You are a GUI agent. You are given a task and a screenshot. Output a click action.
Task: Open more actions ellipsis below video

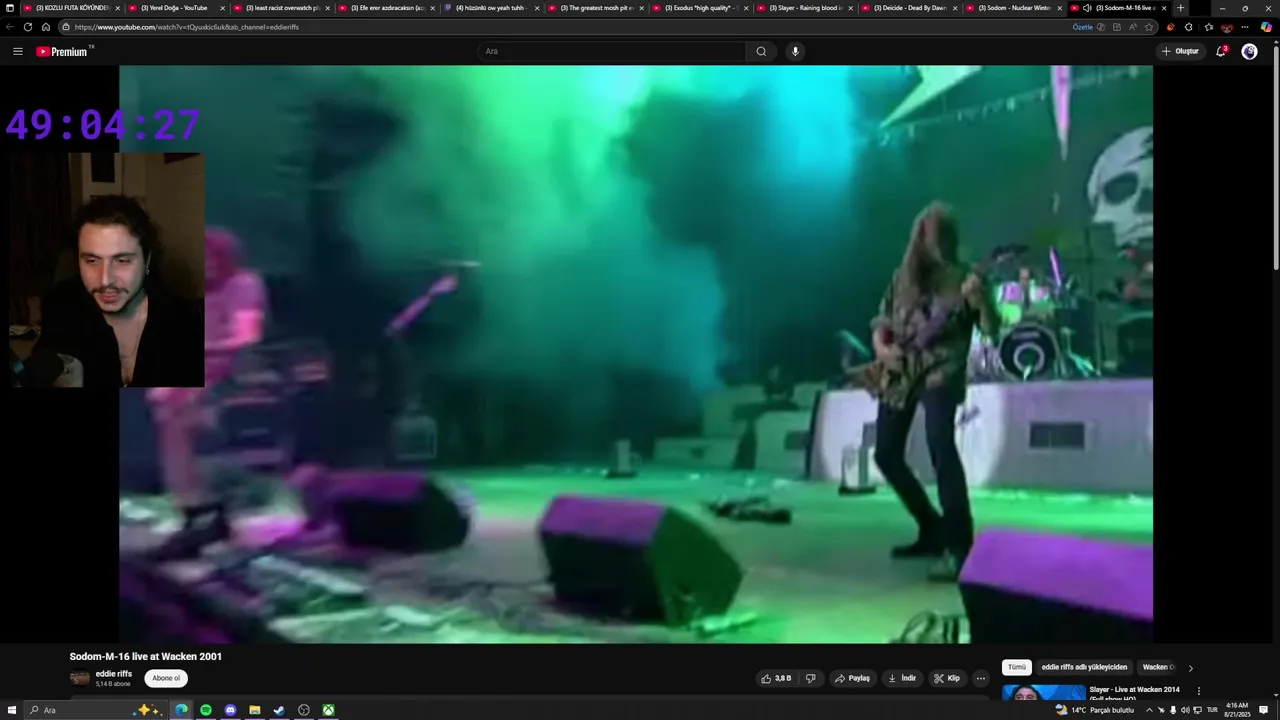(x=980, y=678)
